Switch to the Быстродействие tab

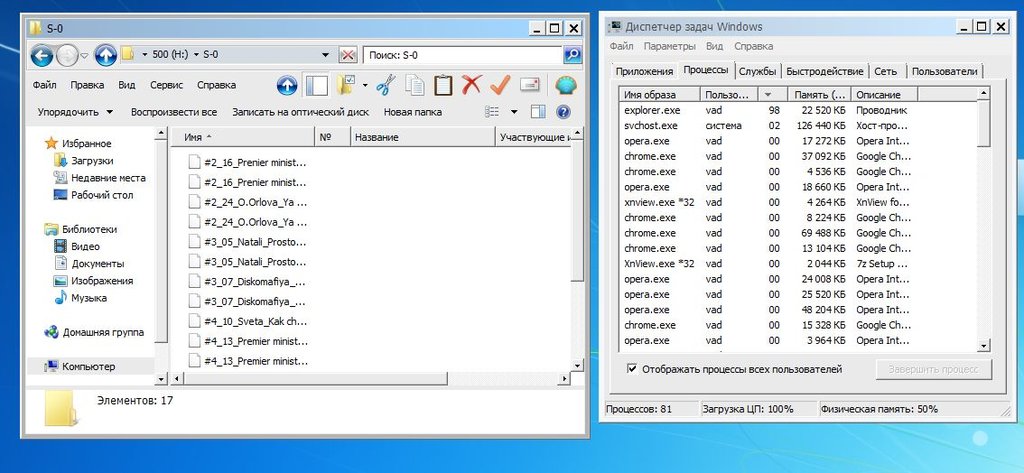[x=825, y=71]
